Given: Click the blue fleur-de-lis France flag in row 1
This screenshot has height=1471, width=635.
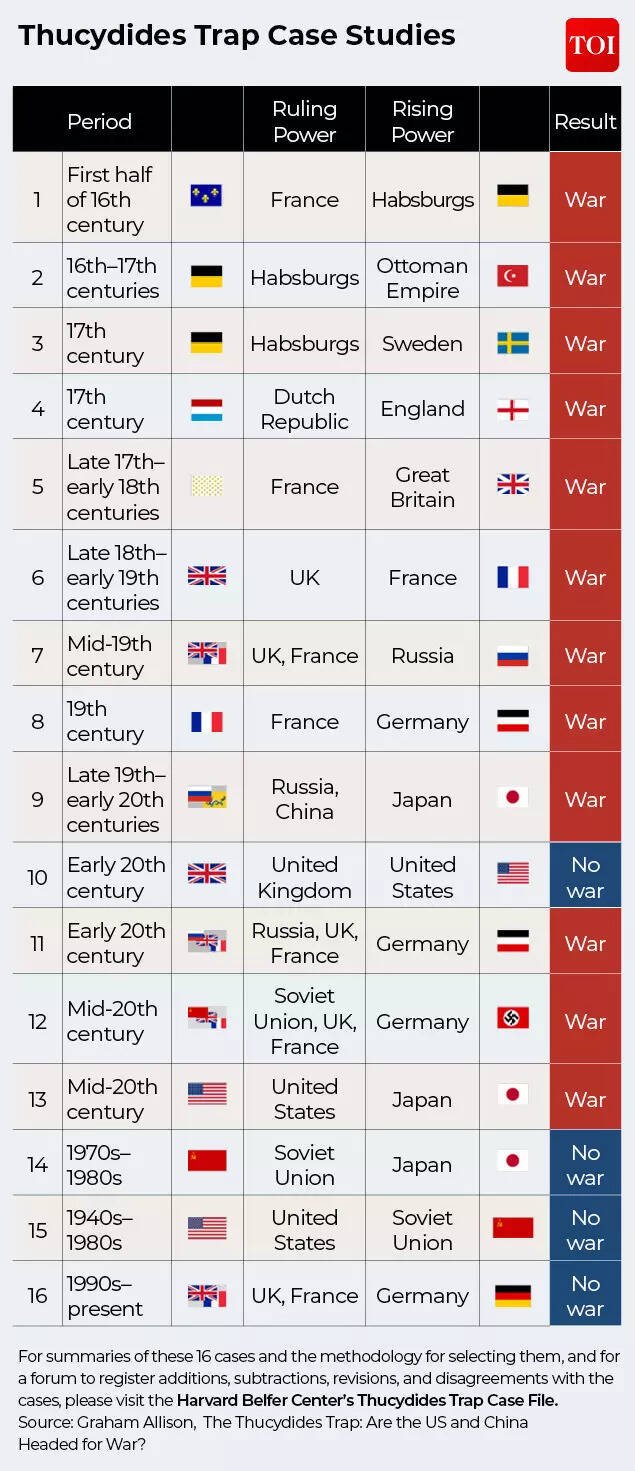Looking at the screenshot, I should [207, 196].
